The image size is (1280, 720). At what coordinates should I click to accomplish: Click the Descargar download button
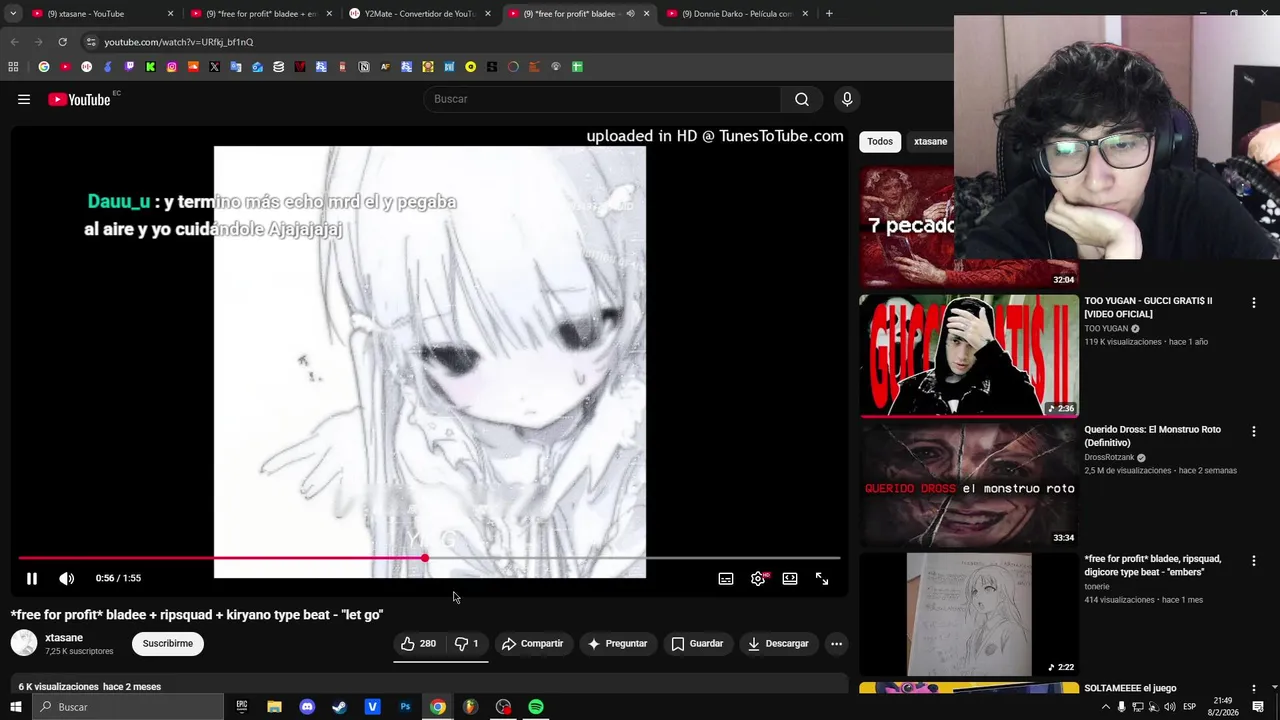click(777, 643)
